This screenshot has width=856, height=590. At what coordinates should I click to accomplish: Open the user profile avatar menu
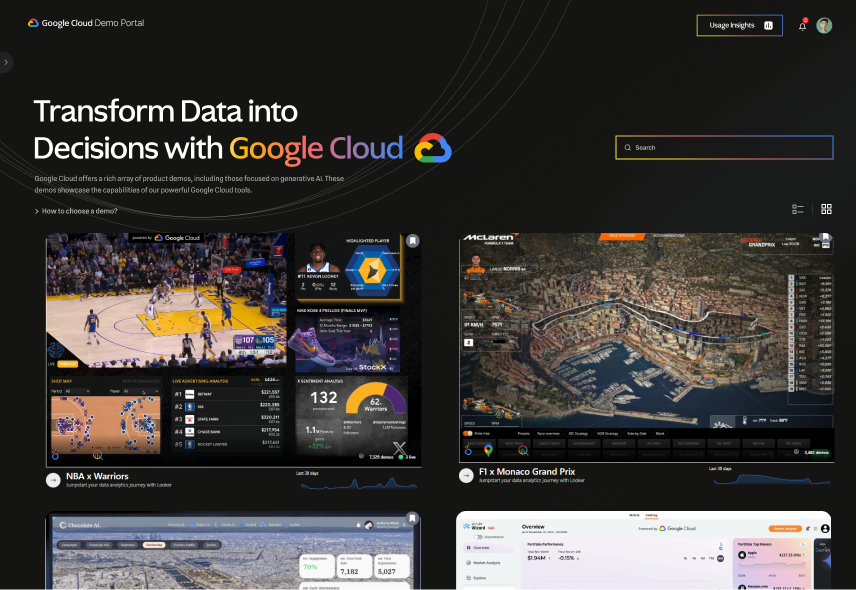[824, 25]
